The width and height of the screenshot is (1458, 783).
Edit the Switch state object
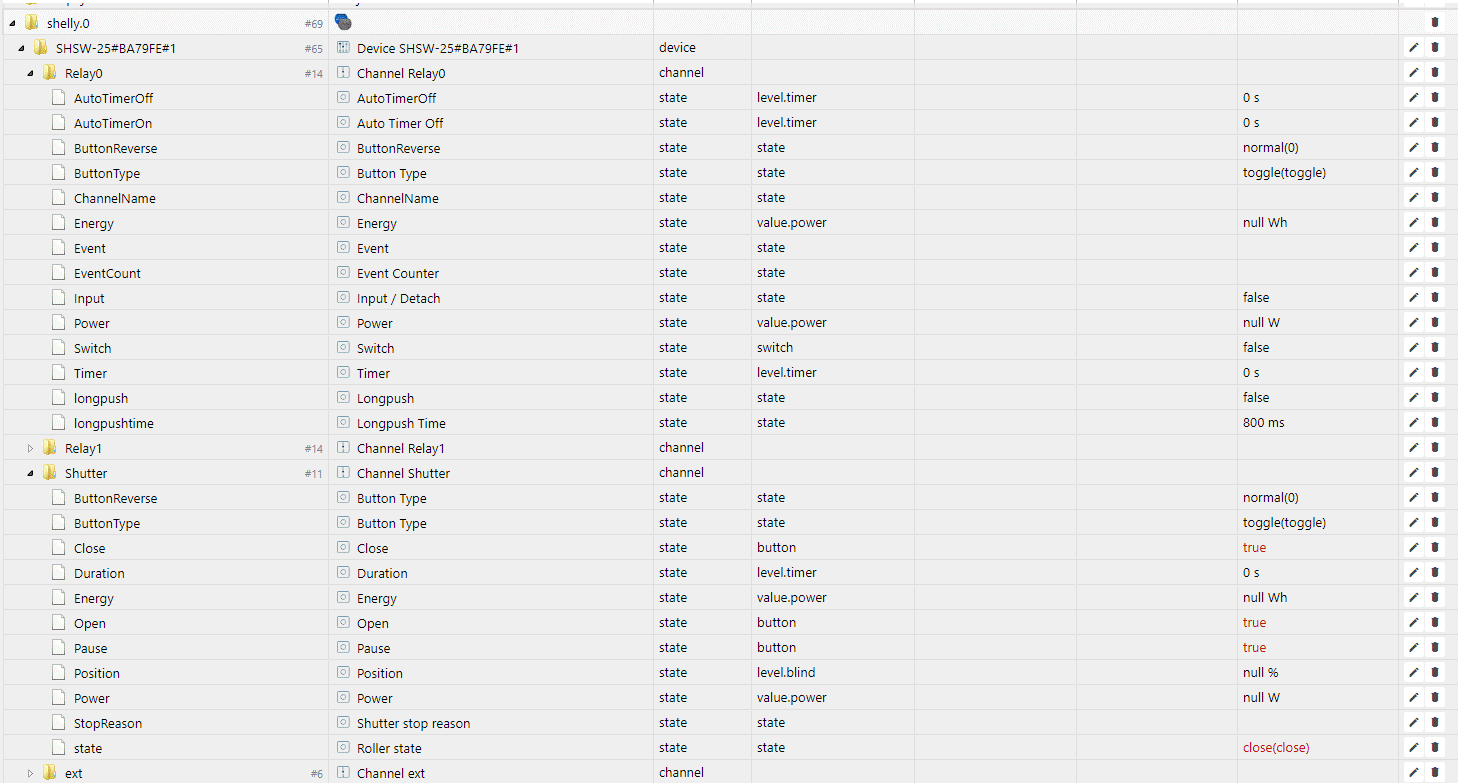pyautogui.click(x=1414, y=347)
